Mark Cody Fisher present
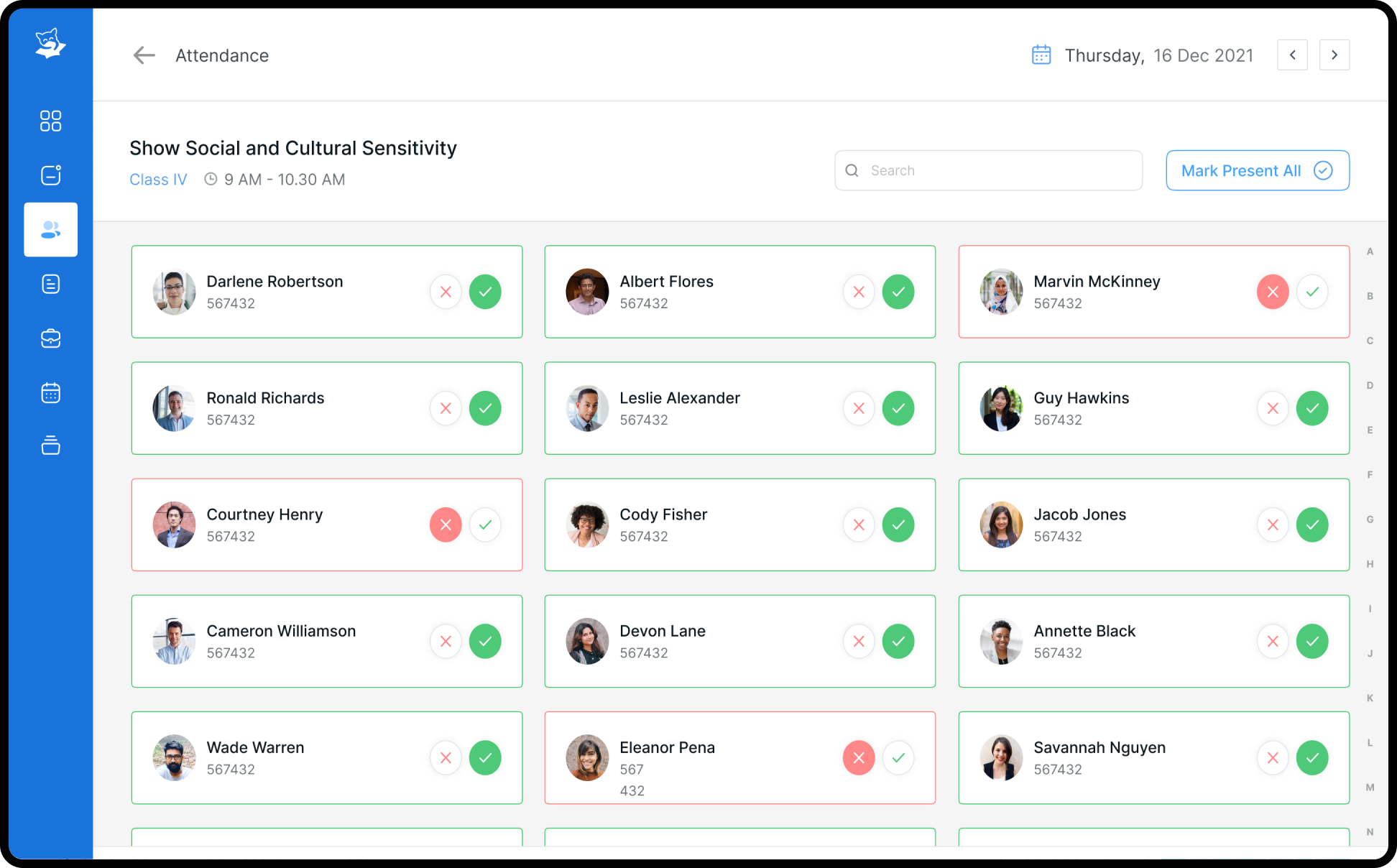The height and width of the screenshot is (868, 1397). (898, 525)
